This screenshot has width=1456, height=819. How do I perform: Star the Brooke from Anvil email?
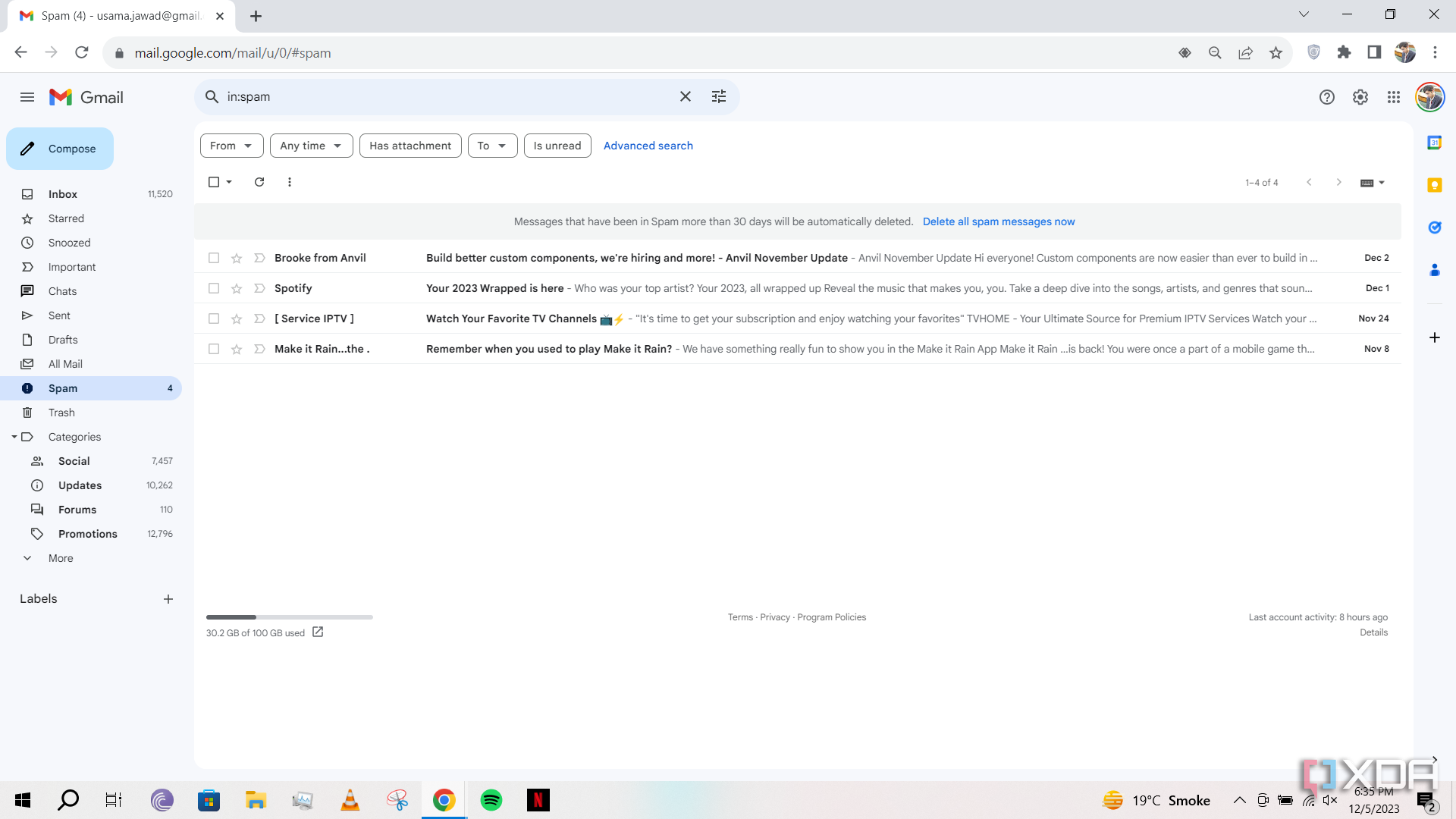tap(237, 259)
